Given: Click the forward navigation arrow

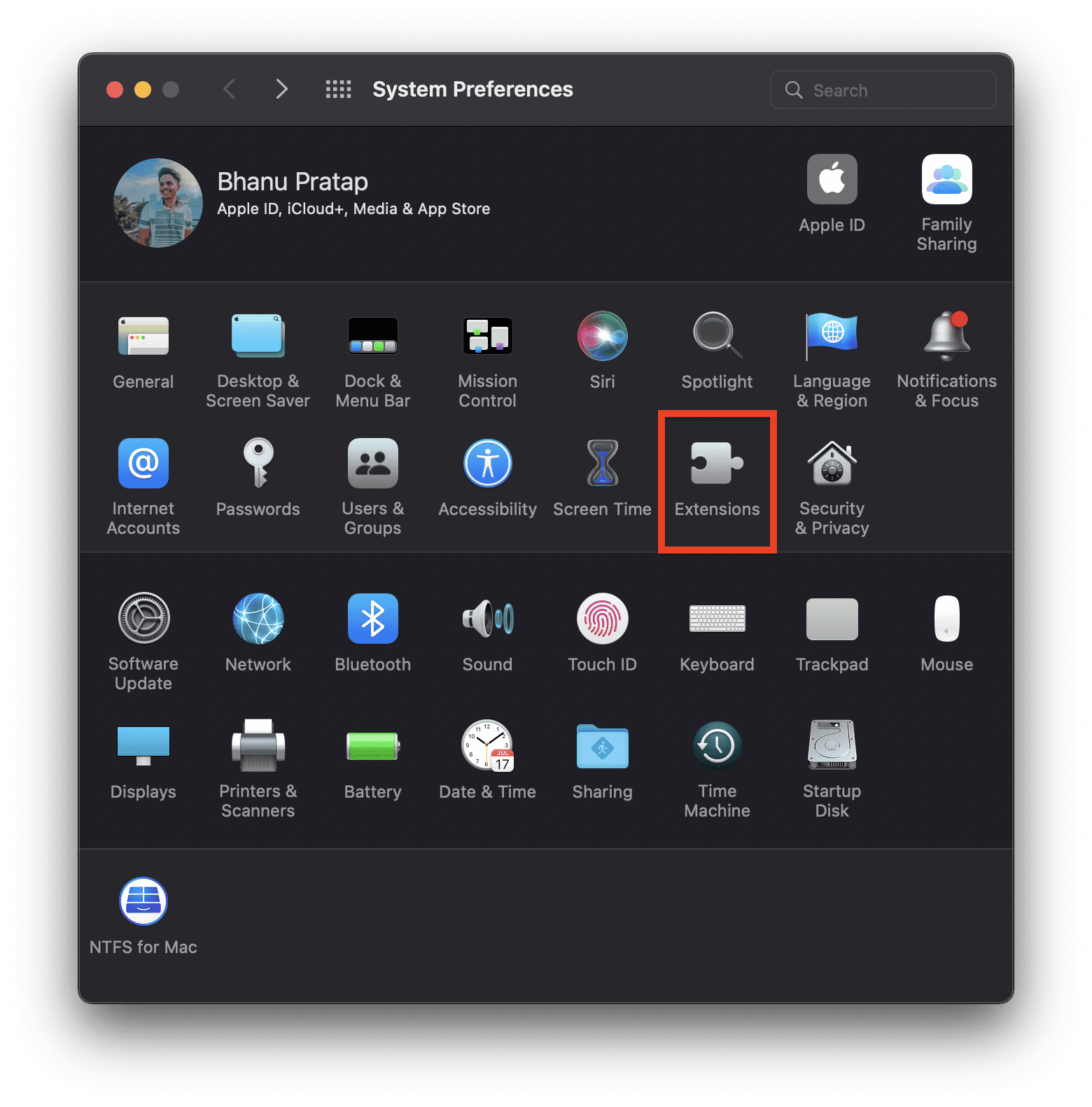Looking at the screenshot, I should coord(281,90).
